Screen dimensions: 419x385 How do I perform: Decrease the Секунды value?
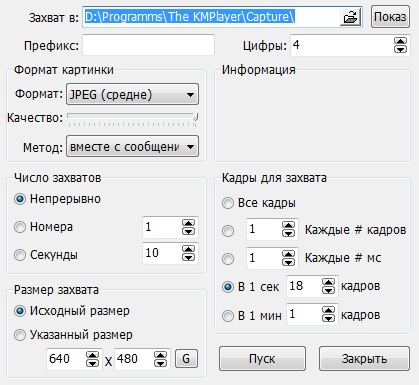188,257
